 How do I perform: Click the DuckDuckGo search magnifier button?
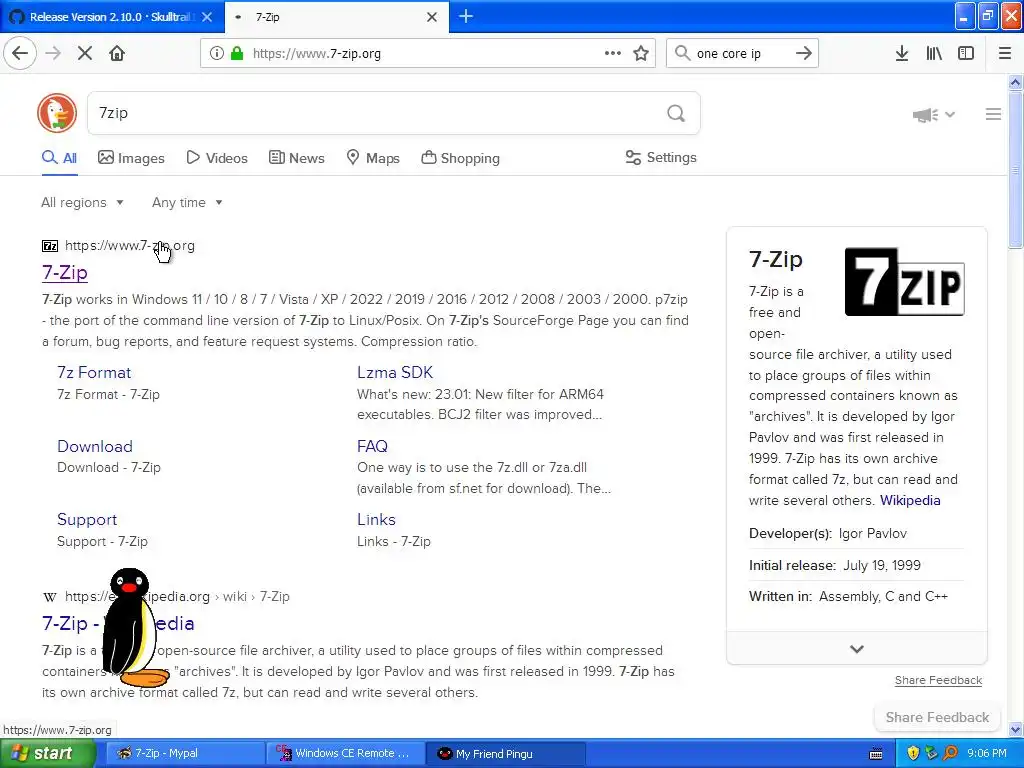[676, 114]
